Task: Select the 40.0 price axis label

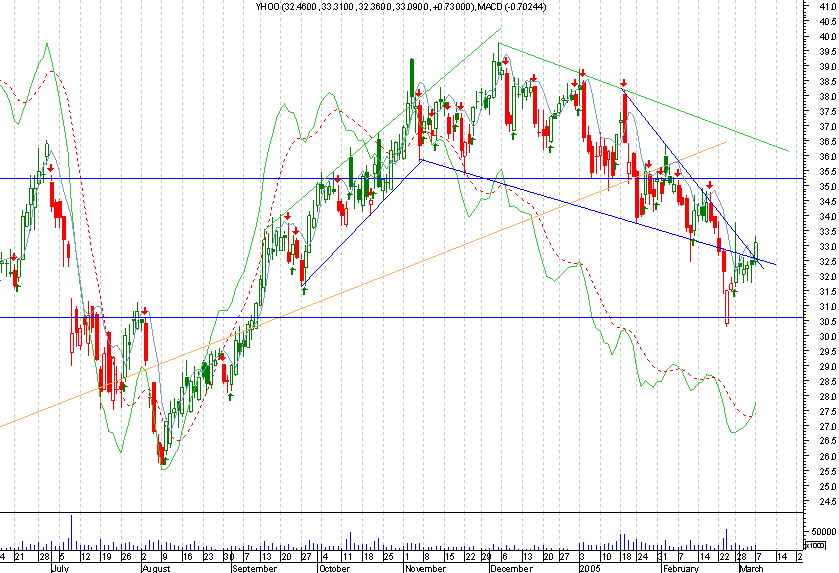Action: (x=827, y=36)
